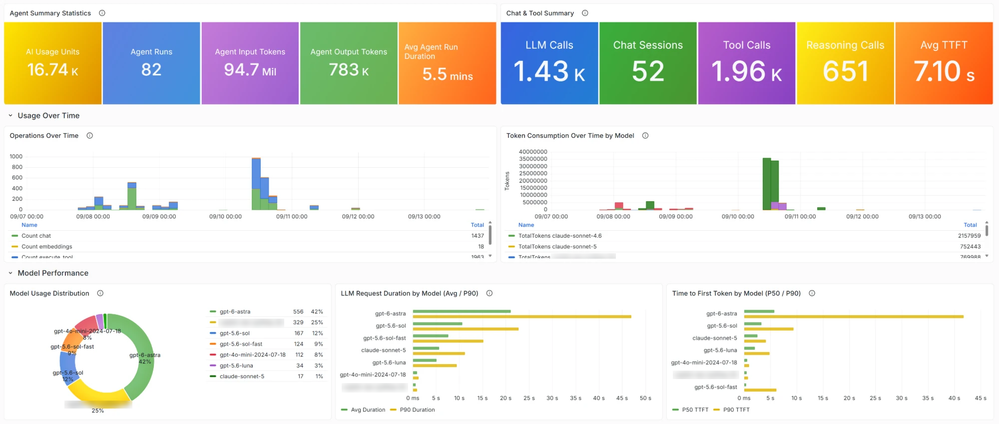Click the Token Consumption Over Time info icon
999x424 pixels.
coord(645,136)
